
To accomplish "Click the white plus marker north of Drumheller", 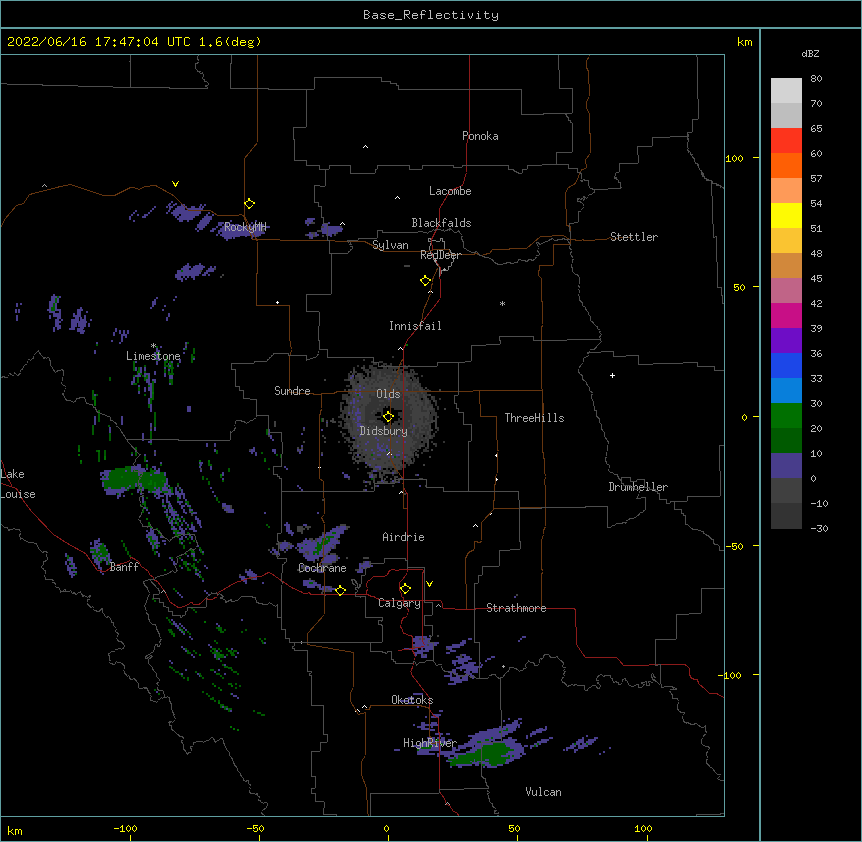I will 612,375.
